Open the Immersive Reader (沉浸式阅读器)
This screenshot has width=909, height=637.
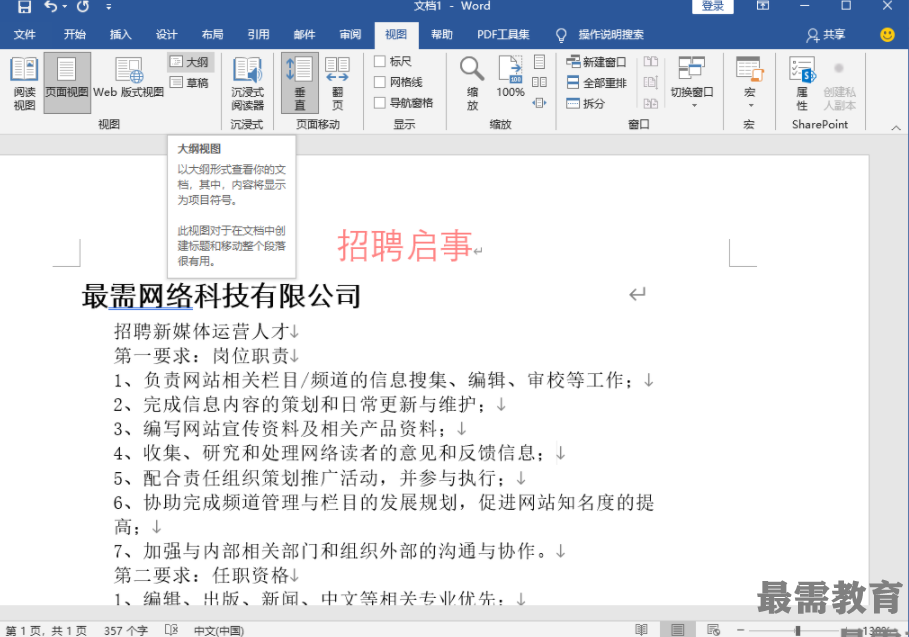248,83
